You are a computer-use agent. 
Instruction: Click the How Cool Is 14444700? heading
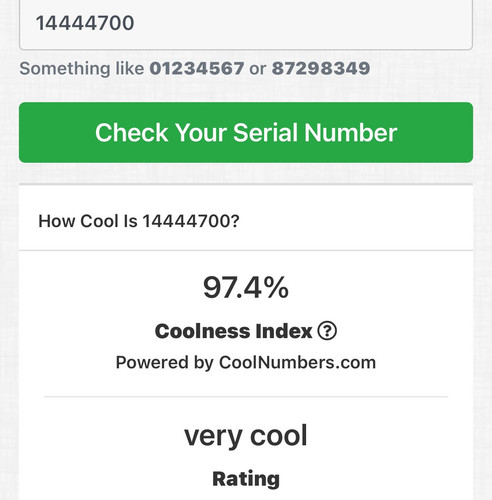[x=139, y=221]
